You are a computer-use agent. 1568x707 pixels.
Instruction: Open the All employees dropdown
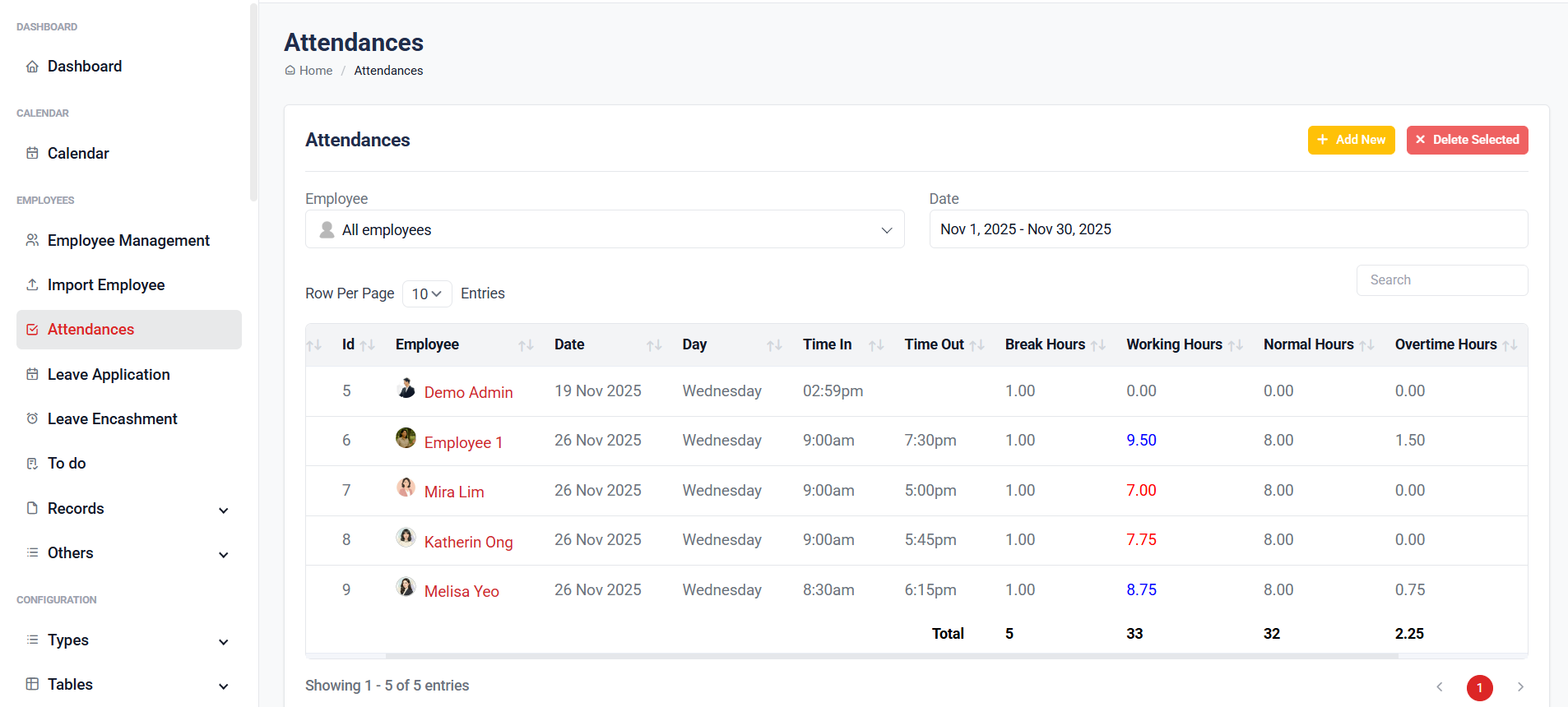point(605,229)
